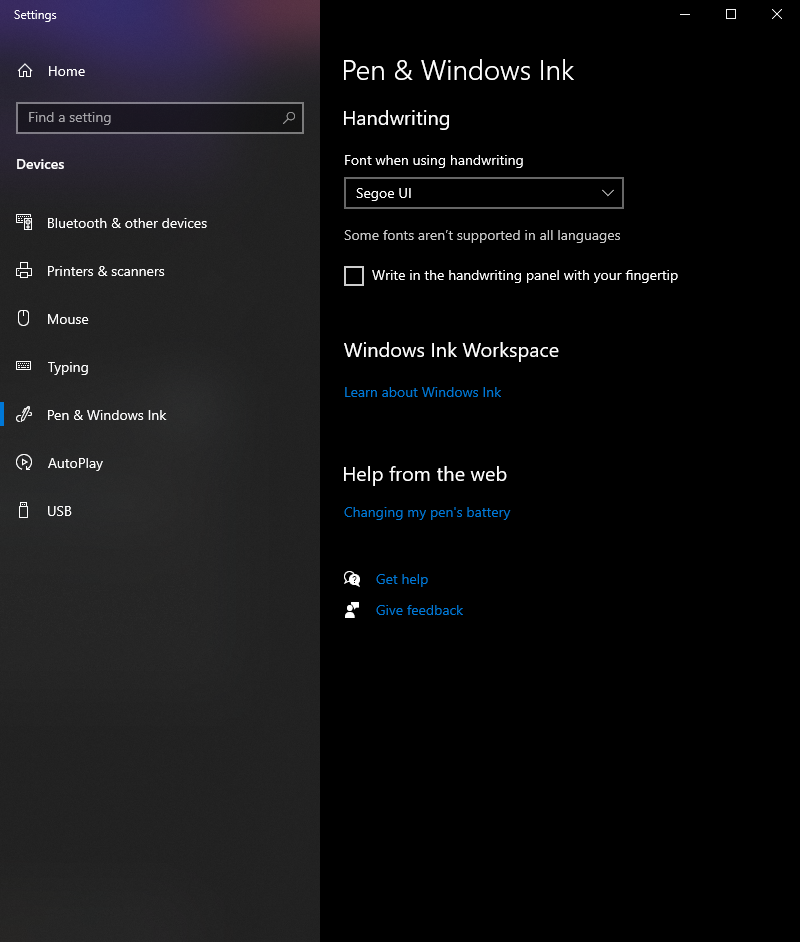Click the USB drive icon
The width and height of the screenshot is (800, 942).
pyautogui.click(x=23, y=510)
